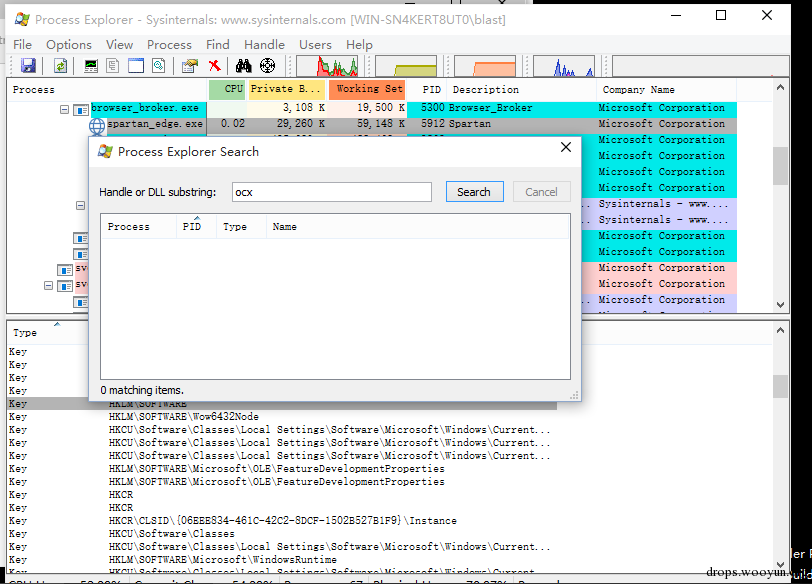Open the System Information graph icon
The image size is (812, 584).
[x=91, y=66]
